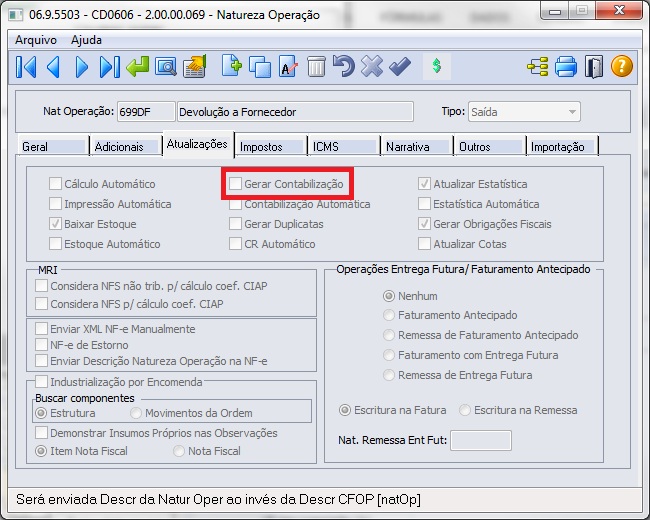Viewport: 650px width, 520px height.
Task: Click the window title bar app icon
Action: tap(16, 15)
